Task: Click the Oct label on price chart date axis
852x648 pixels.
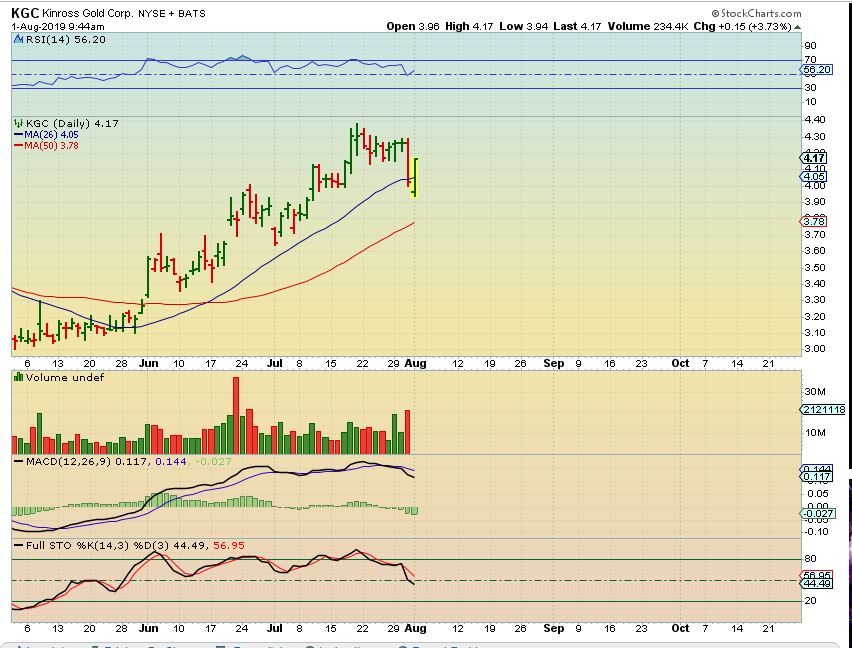Action: click(x=680, y=363)
